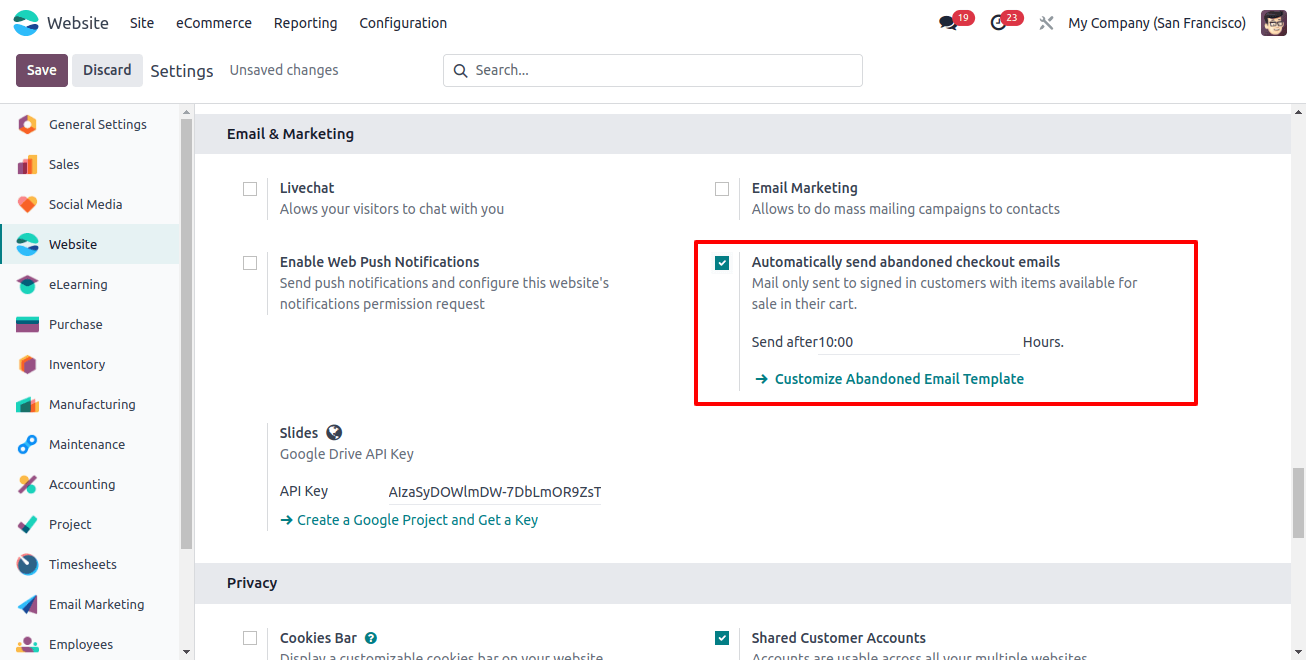Switch company via My Company (San Francisco)
Viewport: 1306px width, 660px height.
1157,23
